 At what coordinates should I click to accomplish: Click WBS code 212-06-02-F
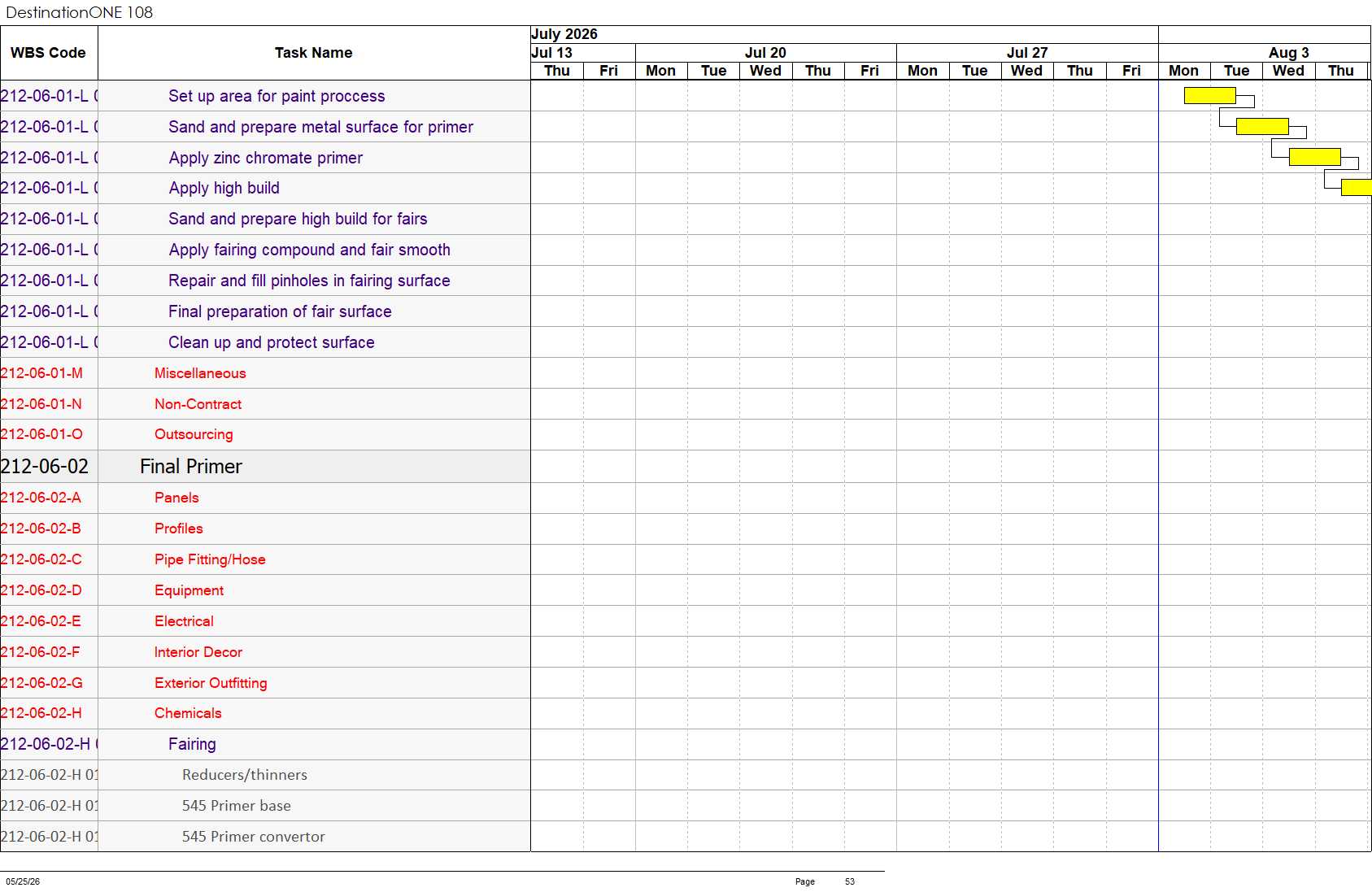pos(41,652)
